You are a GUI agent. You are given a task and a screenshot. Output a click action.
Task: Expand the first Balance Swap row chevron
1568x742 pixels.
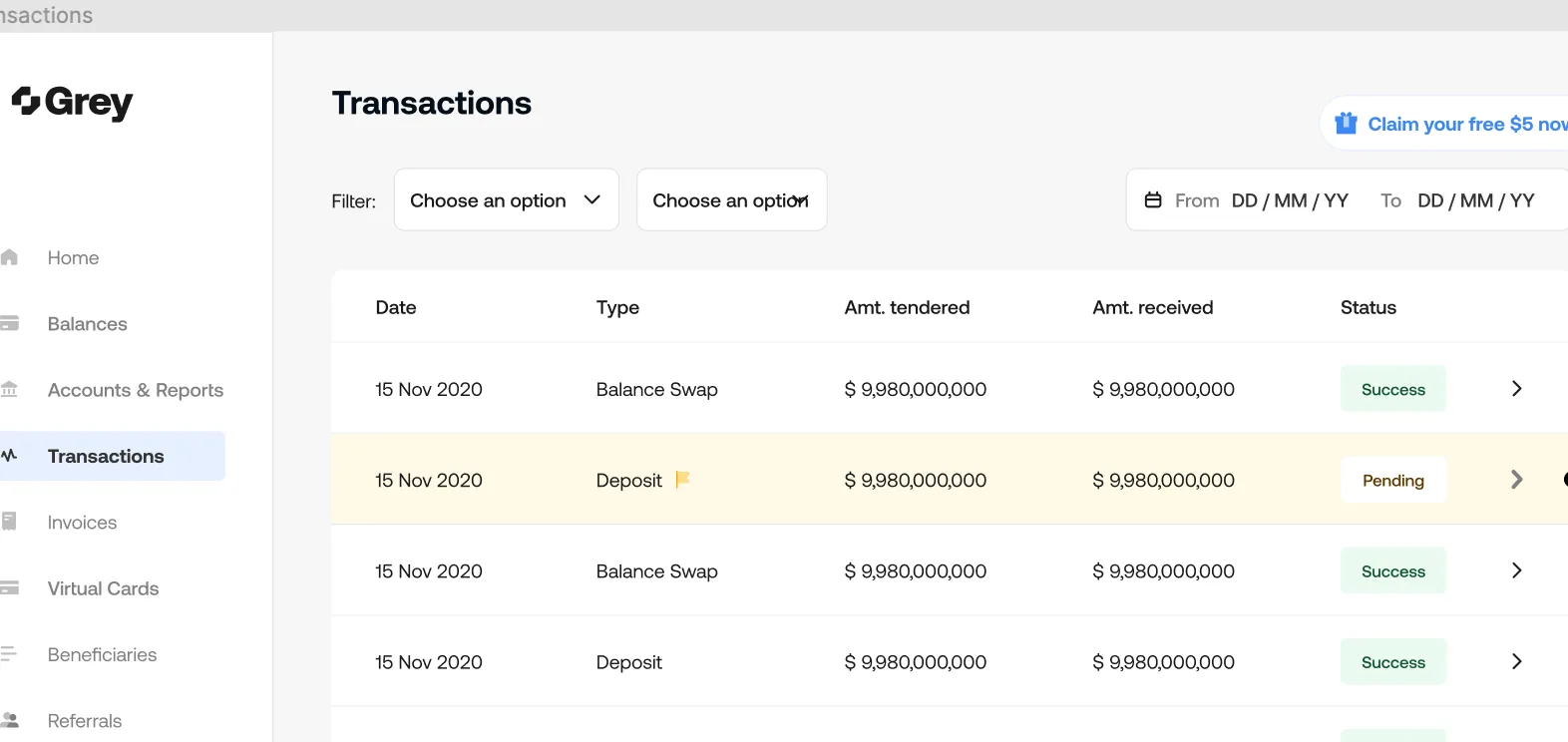[1517, 389]
